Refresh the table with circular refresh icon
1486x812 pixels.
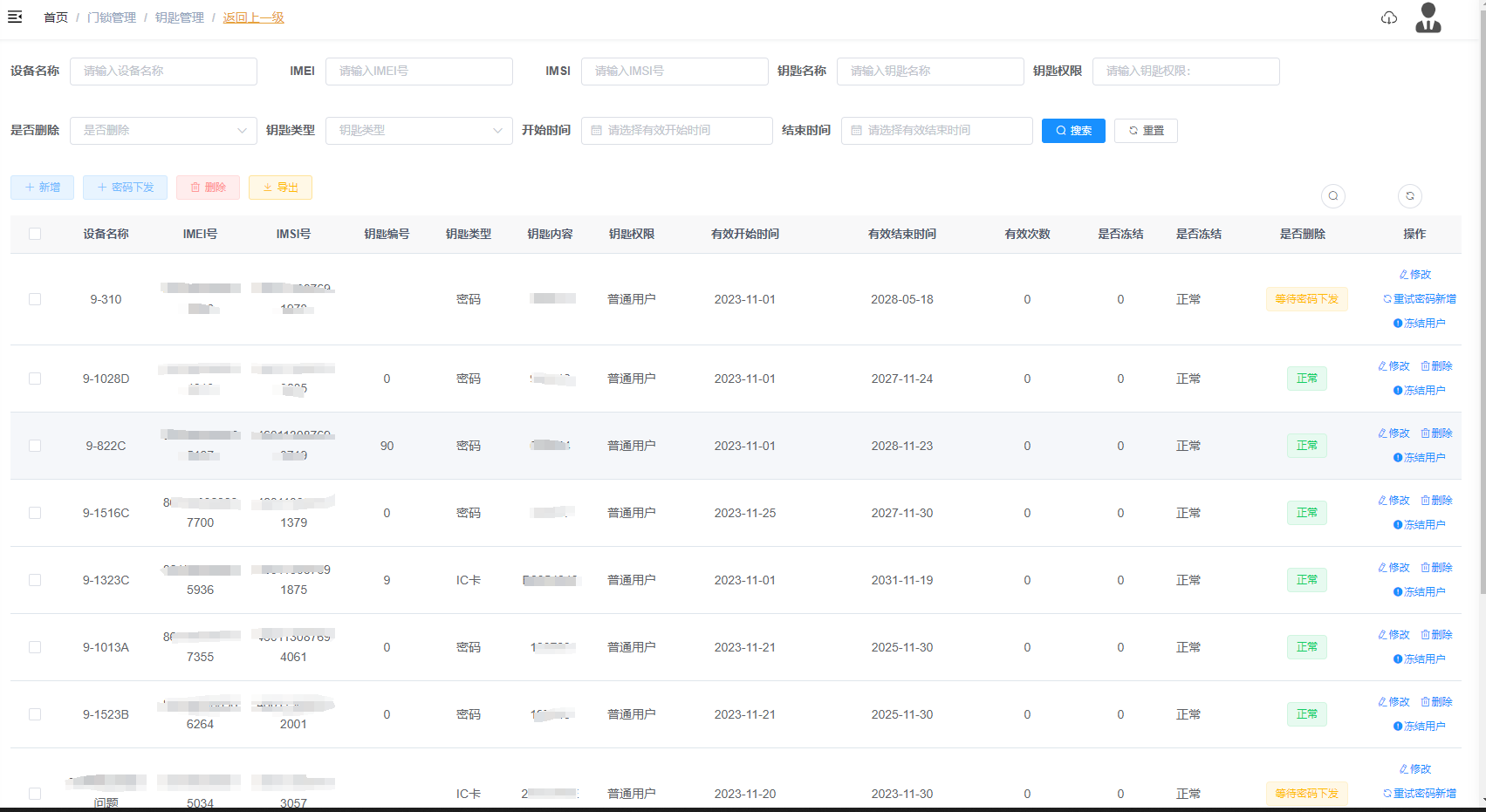click(x=1410, y=195)
